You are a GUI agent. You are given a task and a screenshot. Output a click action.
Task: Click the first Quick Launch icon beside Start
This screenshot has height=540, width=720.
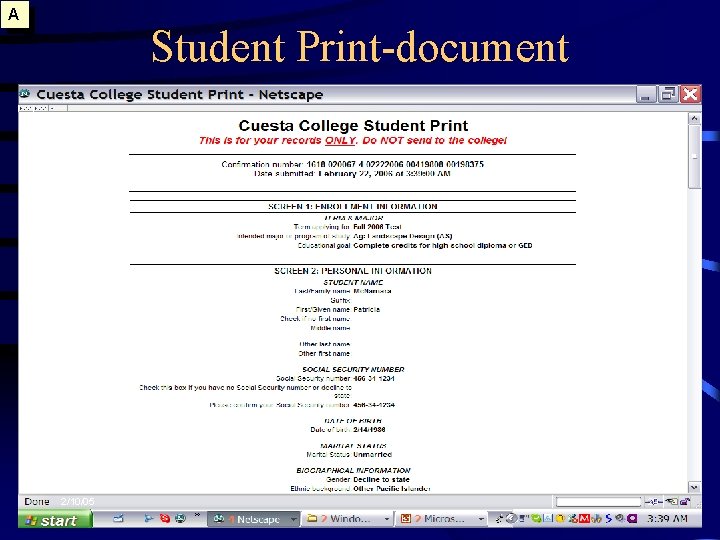[x=118, y=518]
